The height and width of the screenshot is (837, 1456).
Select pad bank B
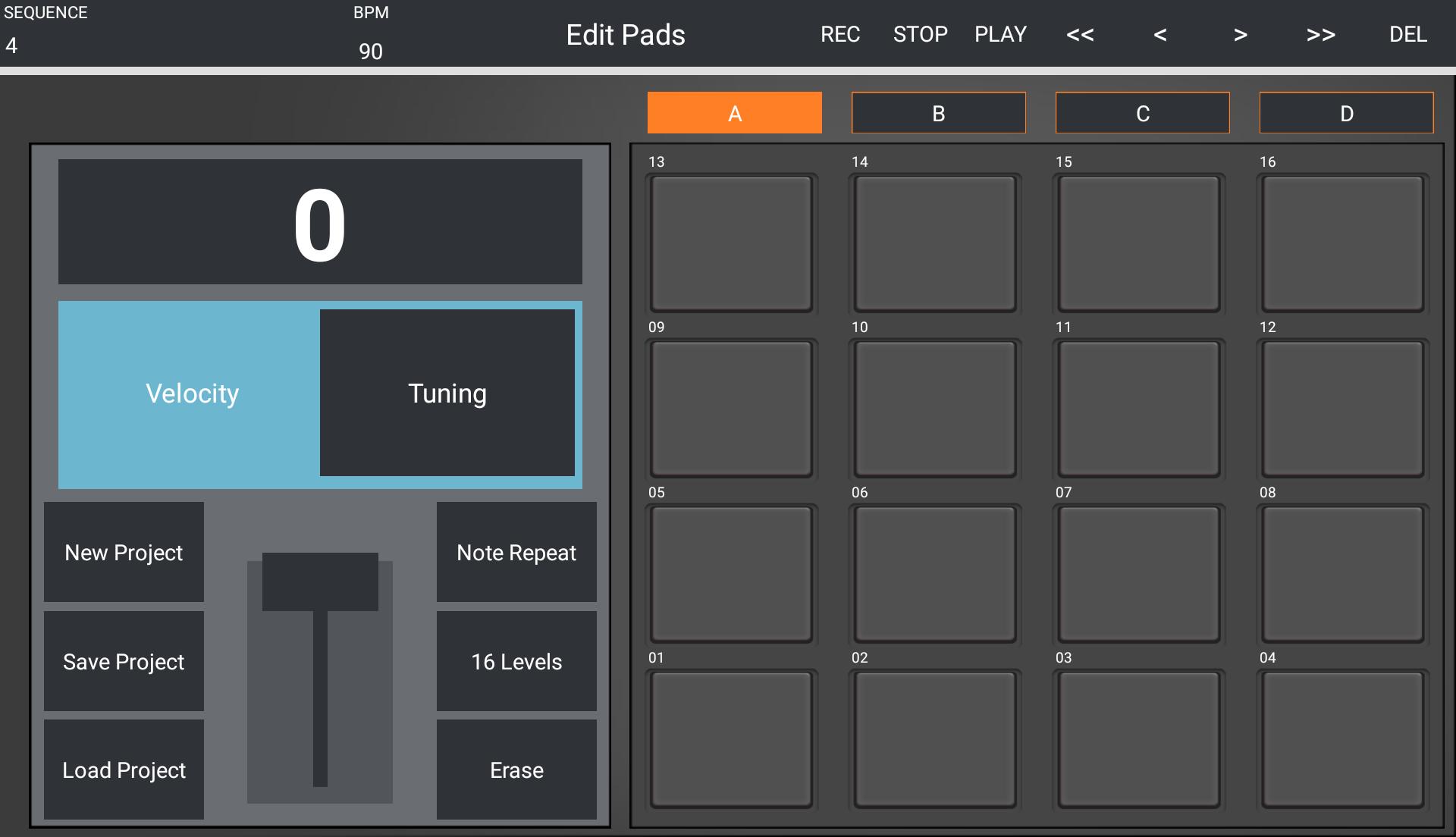pyautogui.click(x=938, y=112)
